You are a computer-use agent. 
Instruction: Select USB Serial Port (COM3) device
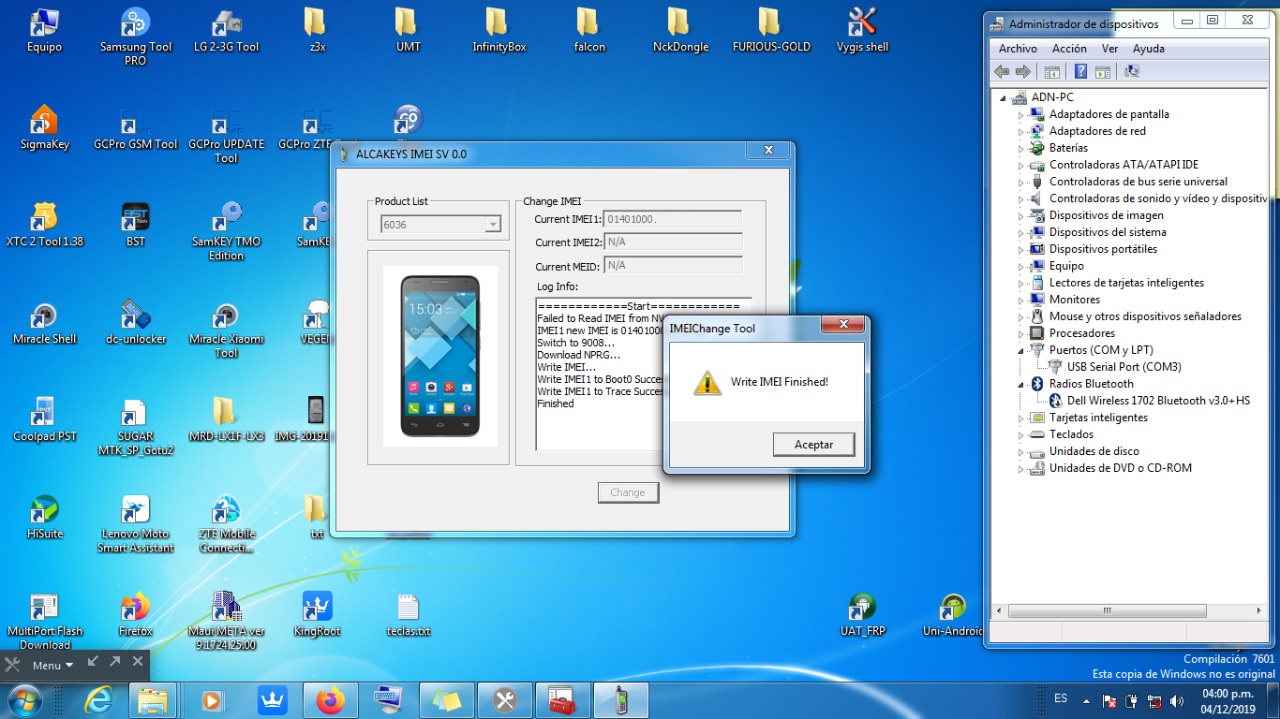click(x=1124, y=367)
